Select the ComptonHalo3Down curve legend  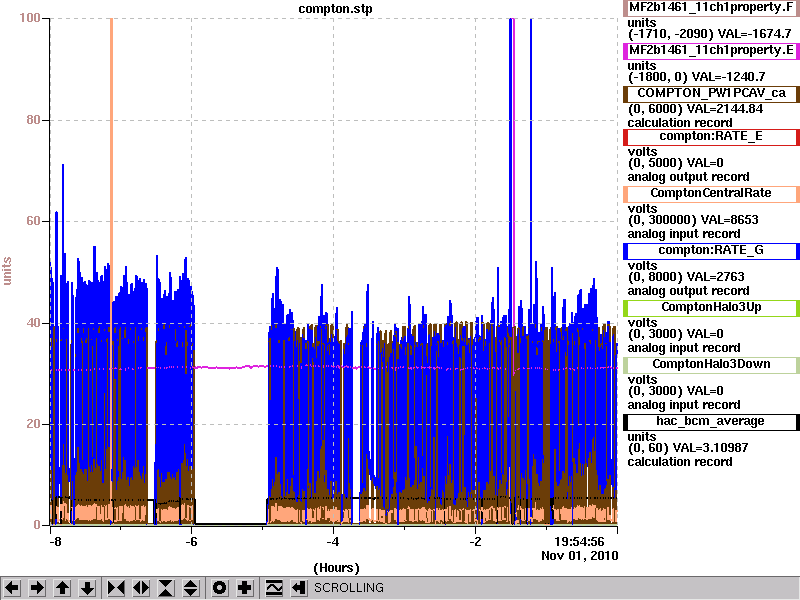click(711, 364)
